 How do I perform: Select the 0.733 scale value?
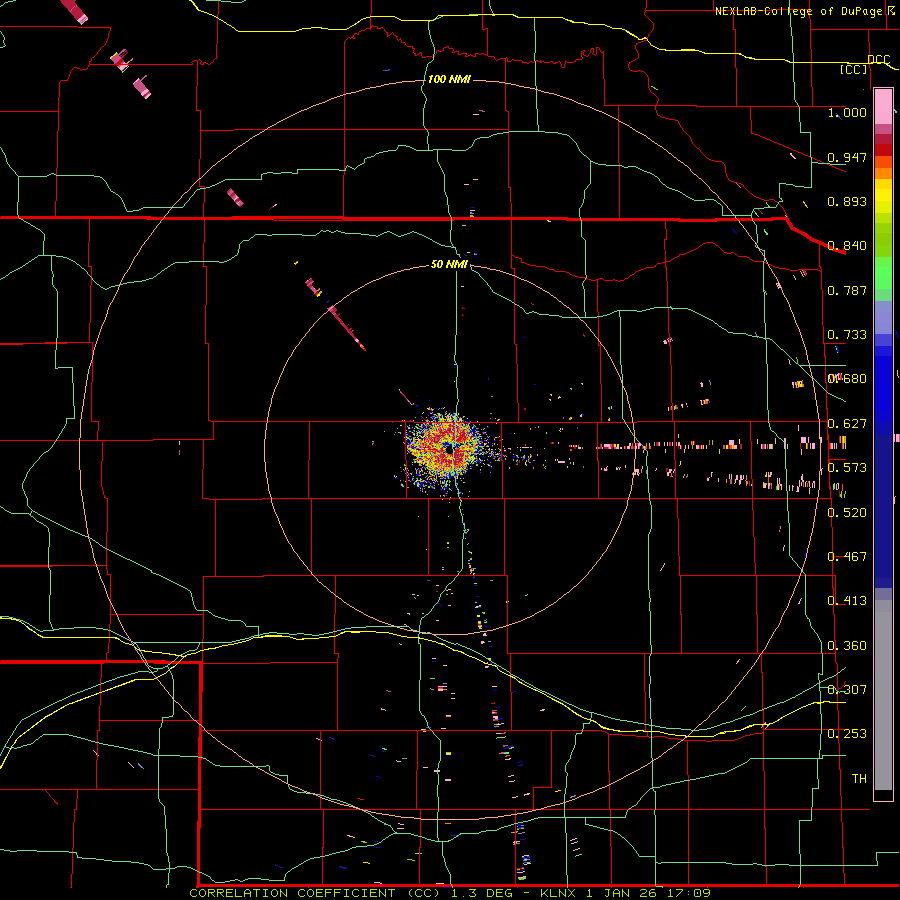tap(847, 335)
